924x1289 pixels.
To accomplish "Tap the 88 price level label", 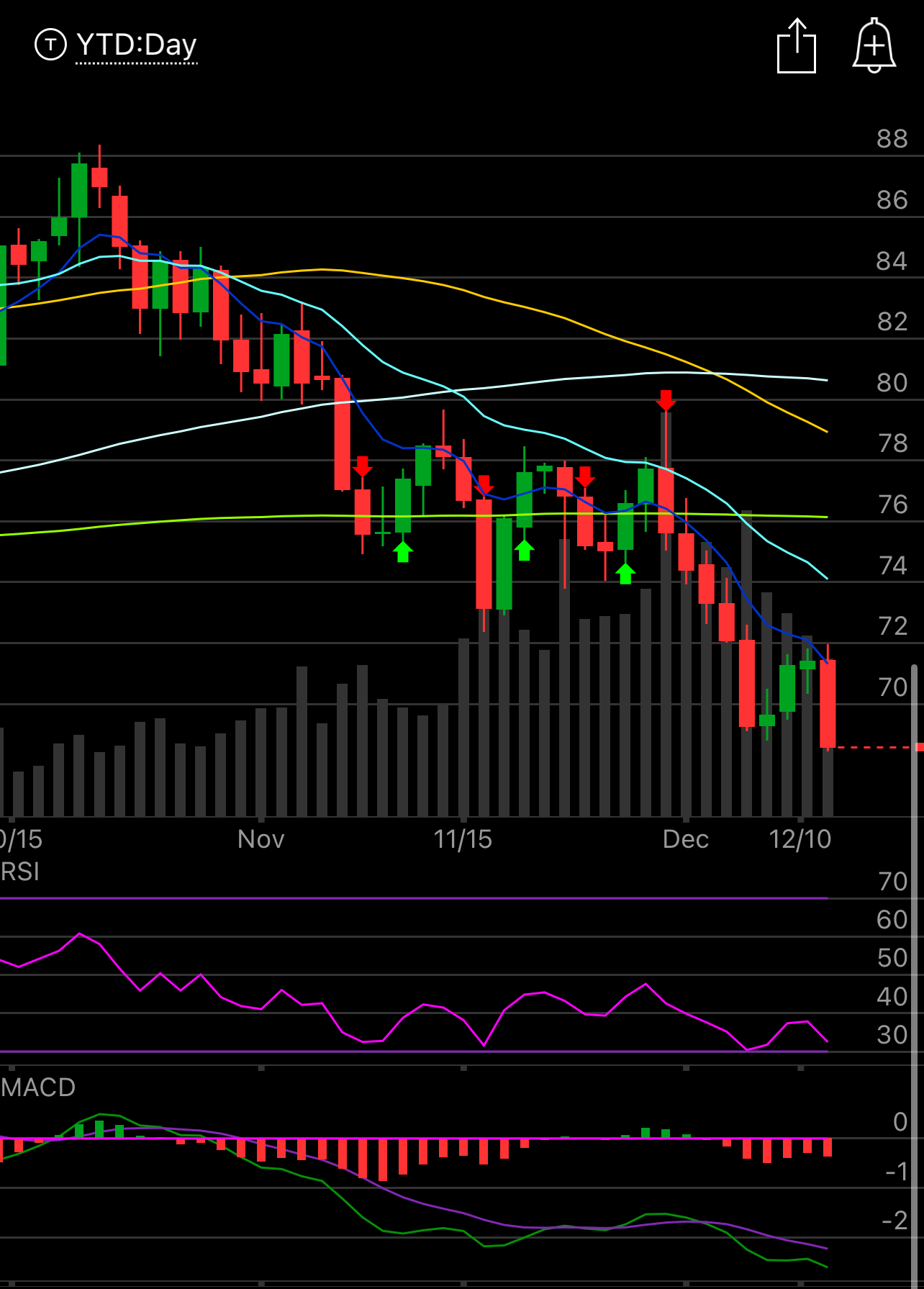I will point(892,139).
